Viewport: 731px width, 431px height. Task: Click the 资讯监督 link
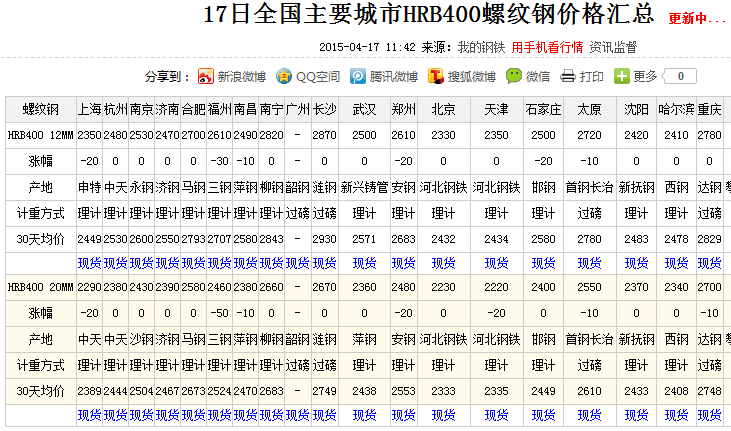pyautogui.click(x=613, y=47)
